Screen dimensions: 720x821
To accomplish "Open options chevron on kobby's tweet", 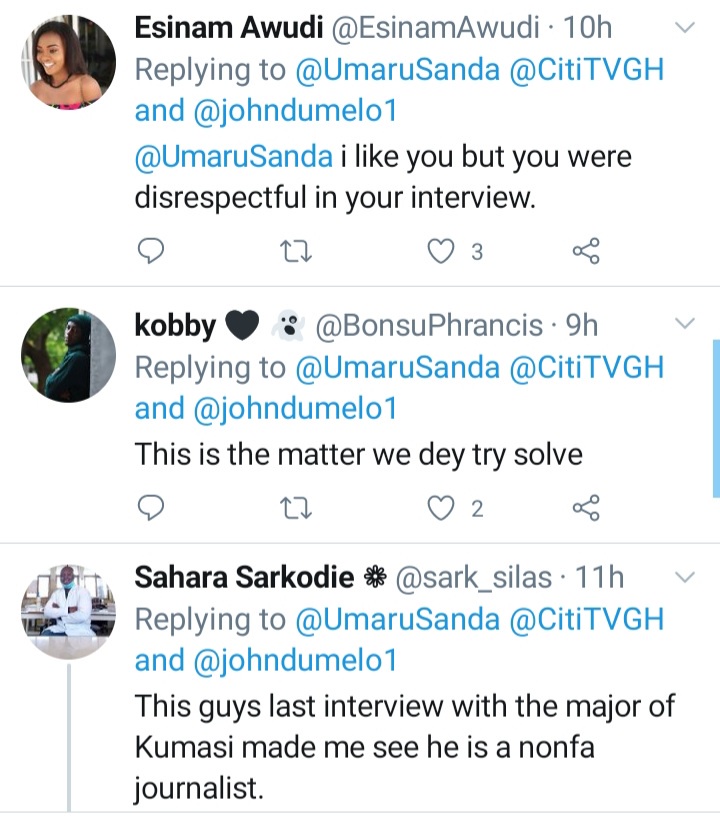I will point(685,323).
